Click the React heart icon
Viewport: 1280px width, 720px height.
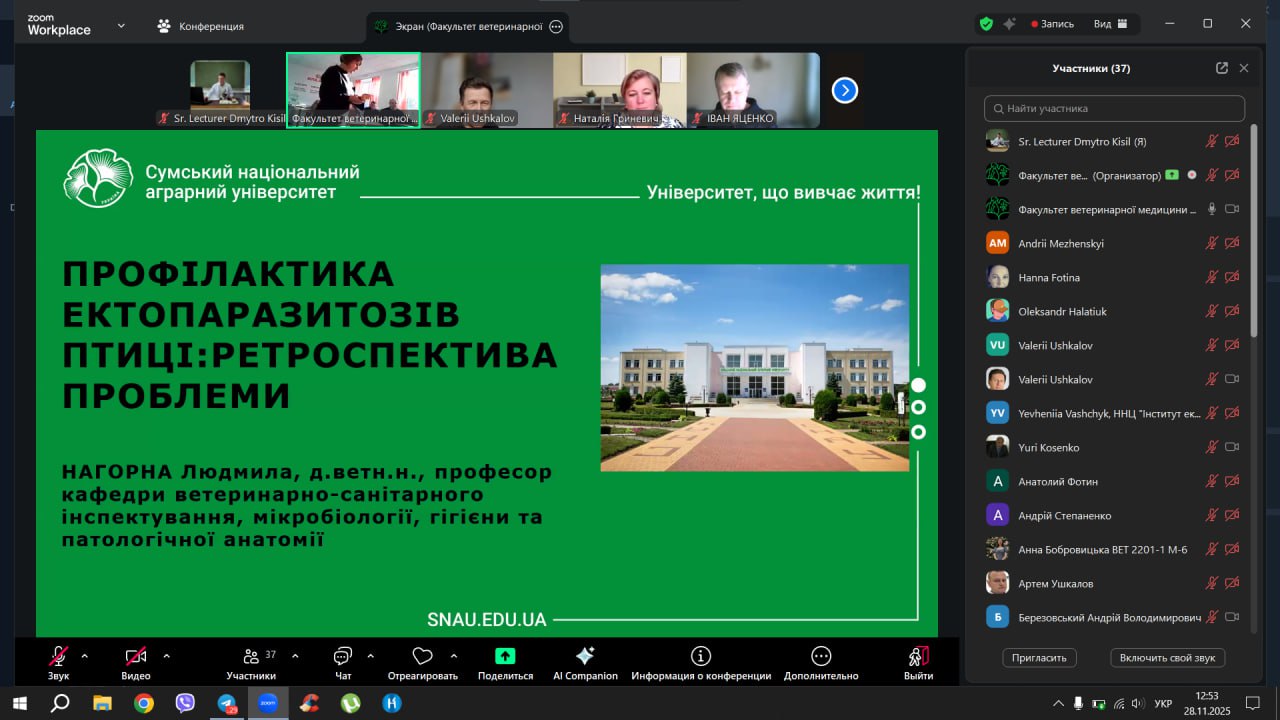tap(422, 656)
